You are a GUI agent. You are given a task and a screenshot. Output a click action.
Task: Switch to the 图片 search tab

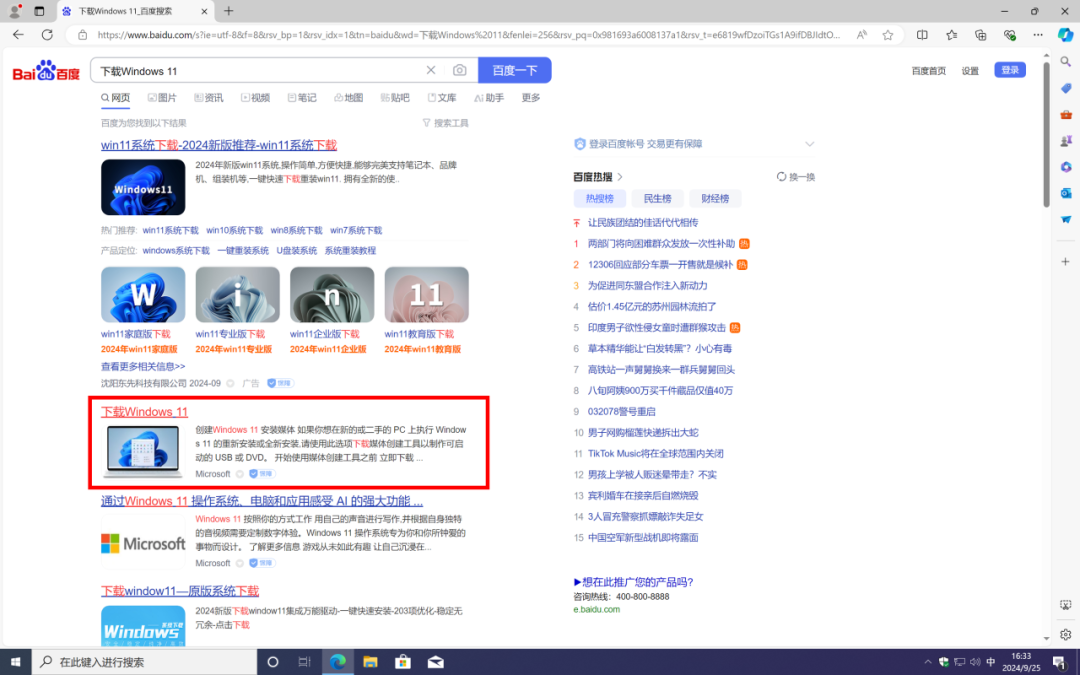tap(162, 98)
